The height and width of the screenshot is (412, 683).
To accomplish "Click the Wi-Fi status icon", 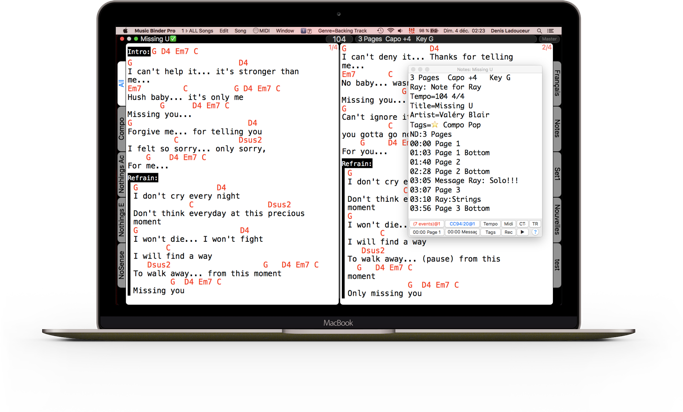I will pos(390,31).
